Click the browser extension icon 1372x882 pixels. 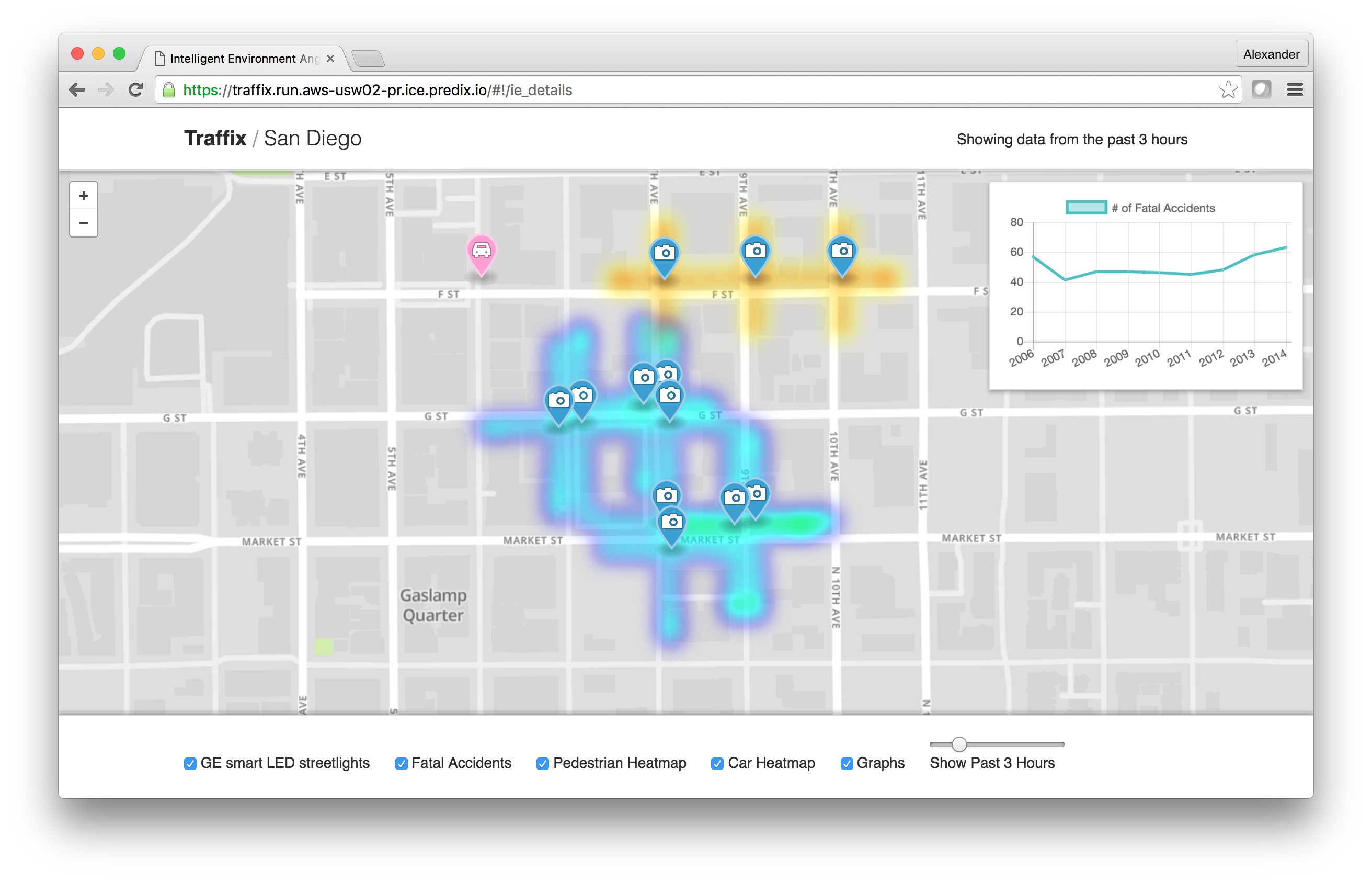[1261, 89]
